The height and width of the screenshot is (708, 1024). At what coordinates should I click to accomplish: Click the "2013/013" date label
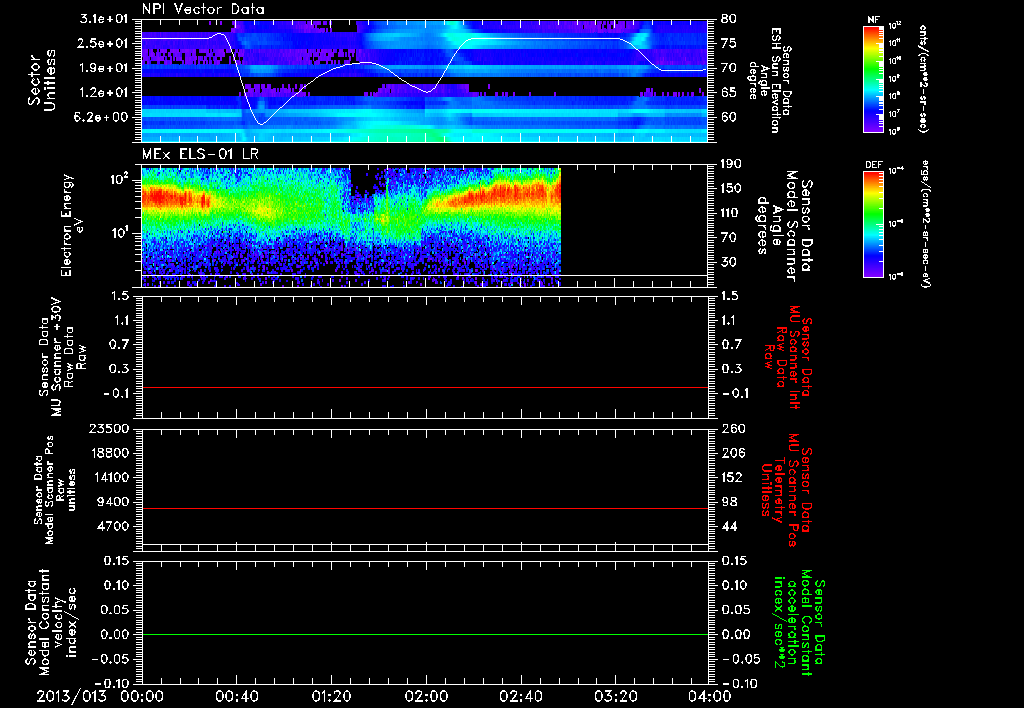(71, 696)
